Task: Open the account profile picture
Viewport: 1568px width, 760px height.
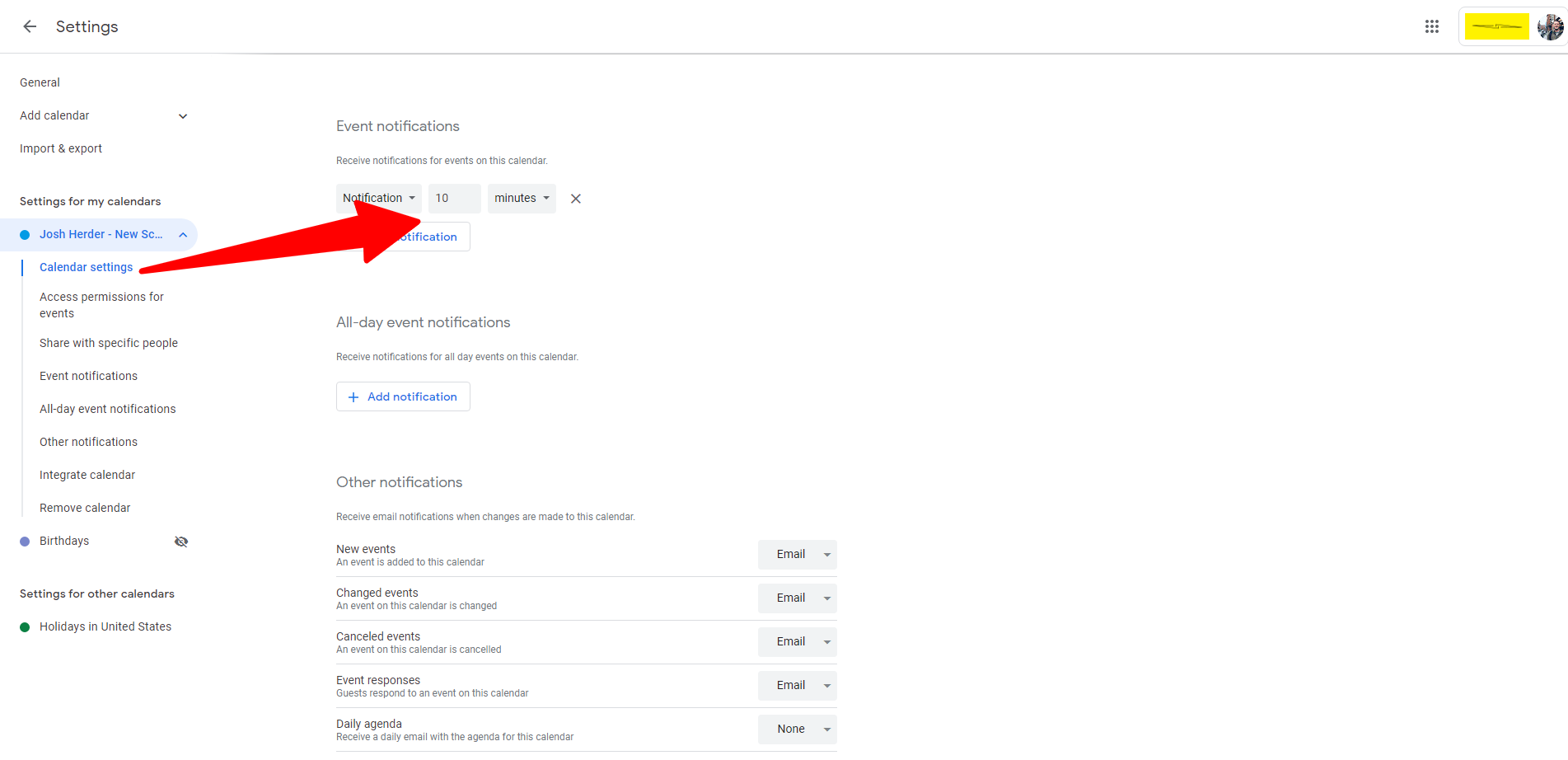Action: (x=1550, y=26)
